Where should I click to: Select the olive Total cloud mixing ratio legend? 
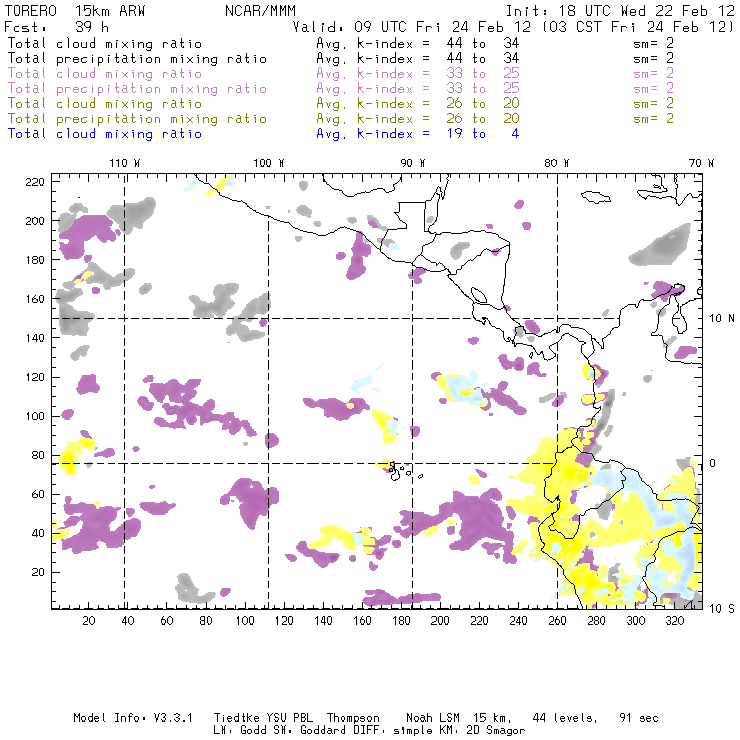point(104,103)
